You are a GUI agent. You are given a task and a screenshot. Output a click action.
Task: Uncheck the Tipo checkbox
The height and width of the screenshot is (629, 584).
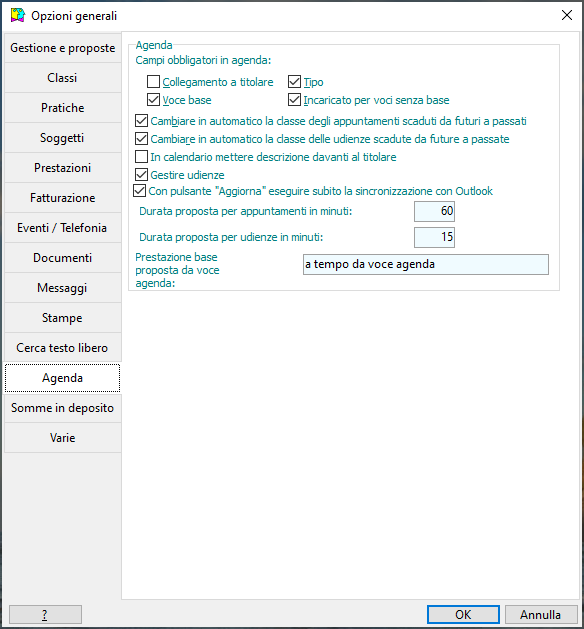coord(294,82)
